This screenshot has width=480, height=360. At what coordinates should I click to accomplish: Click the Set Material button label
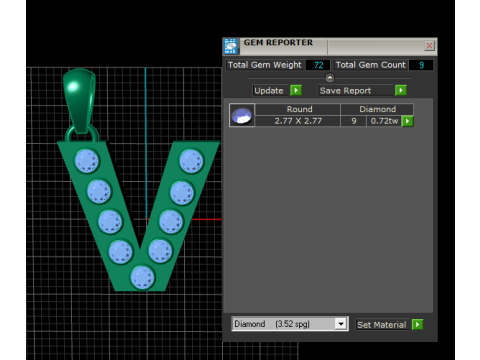pyautogui.click(x=383, y=325)
